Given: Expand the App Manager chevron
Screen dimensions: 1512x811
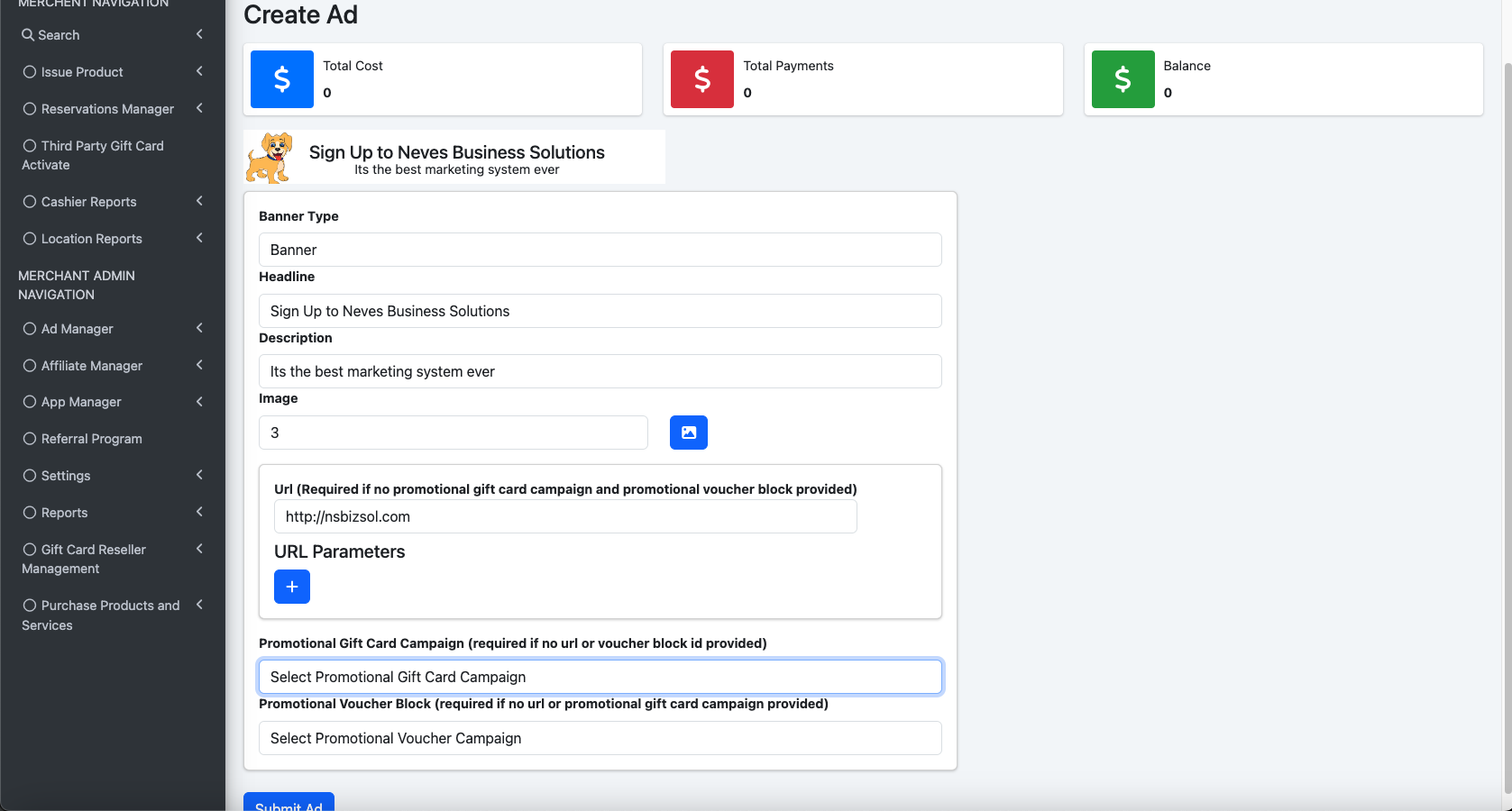Looking at the screenshot, I should (x=199, y=401).
